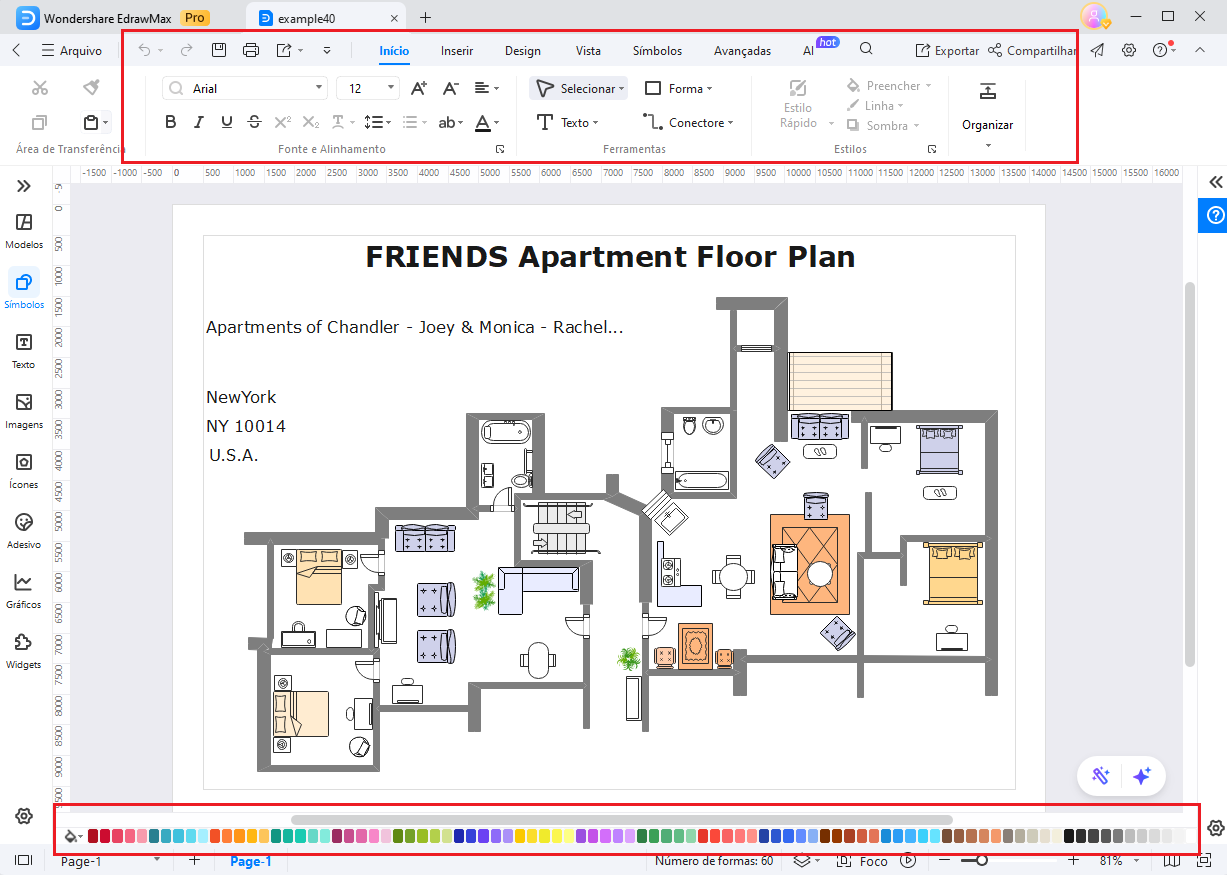This screenshot has width=1227, height=875.
Task: Click the user avatar icon
Action: click(1094, 16)
